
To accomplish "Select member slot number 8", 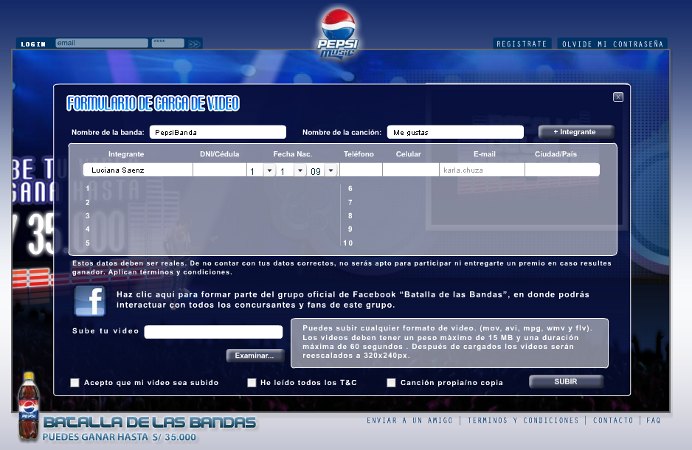I will coord(350,215).
